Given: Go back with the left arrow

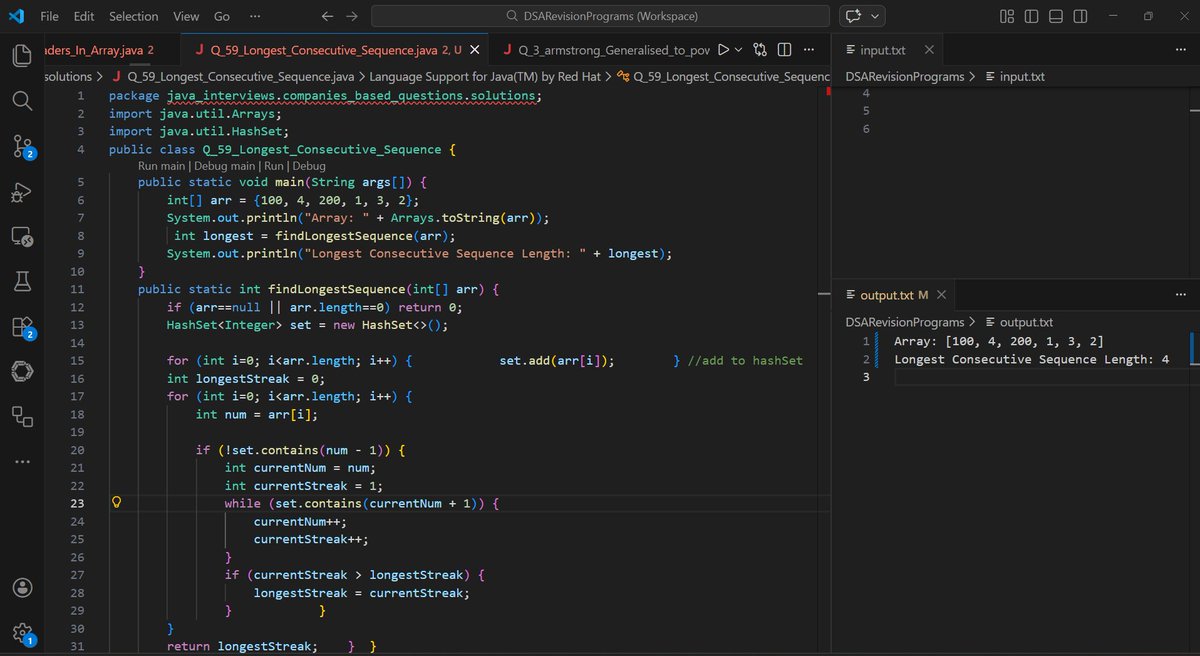Looking at the screenshot, I should (327, 16).
